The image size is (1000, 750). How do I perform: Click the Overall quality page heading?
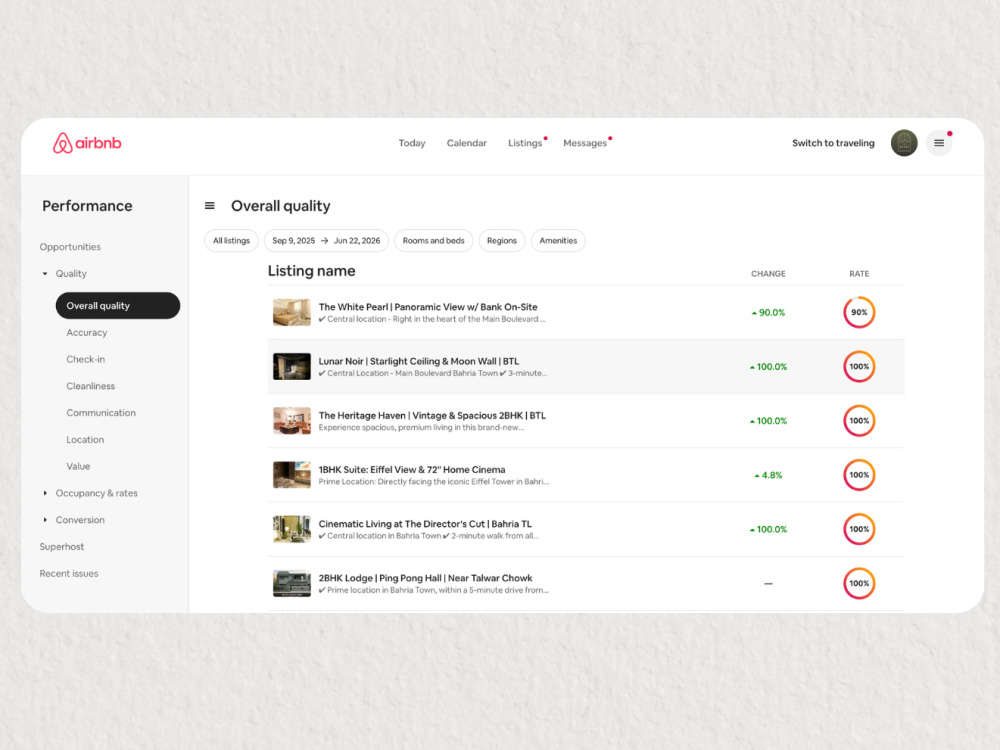point(281,206)
